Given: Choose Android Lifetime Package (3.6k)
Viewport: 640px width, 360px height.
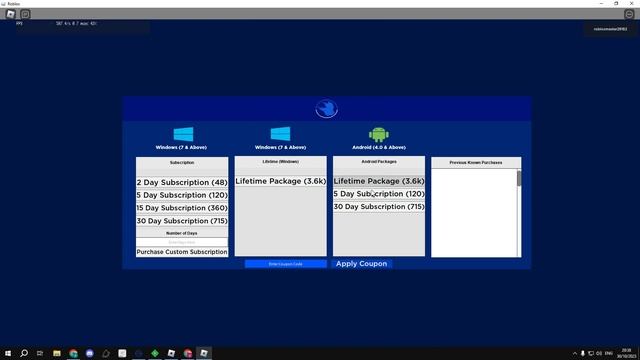Looking at the screenshot, I should [379, 181].
